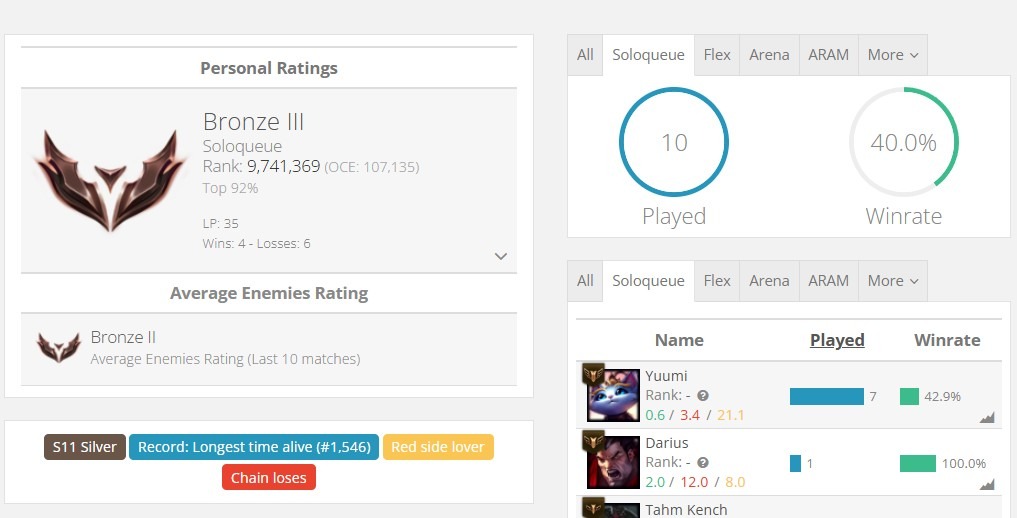Click the 10 Played circular gauge
Screen dimensions: 1017x518
tap(674, 142)
